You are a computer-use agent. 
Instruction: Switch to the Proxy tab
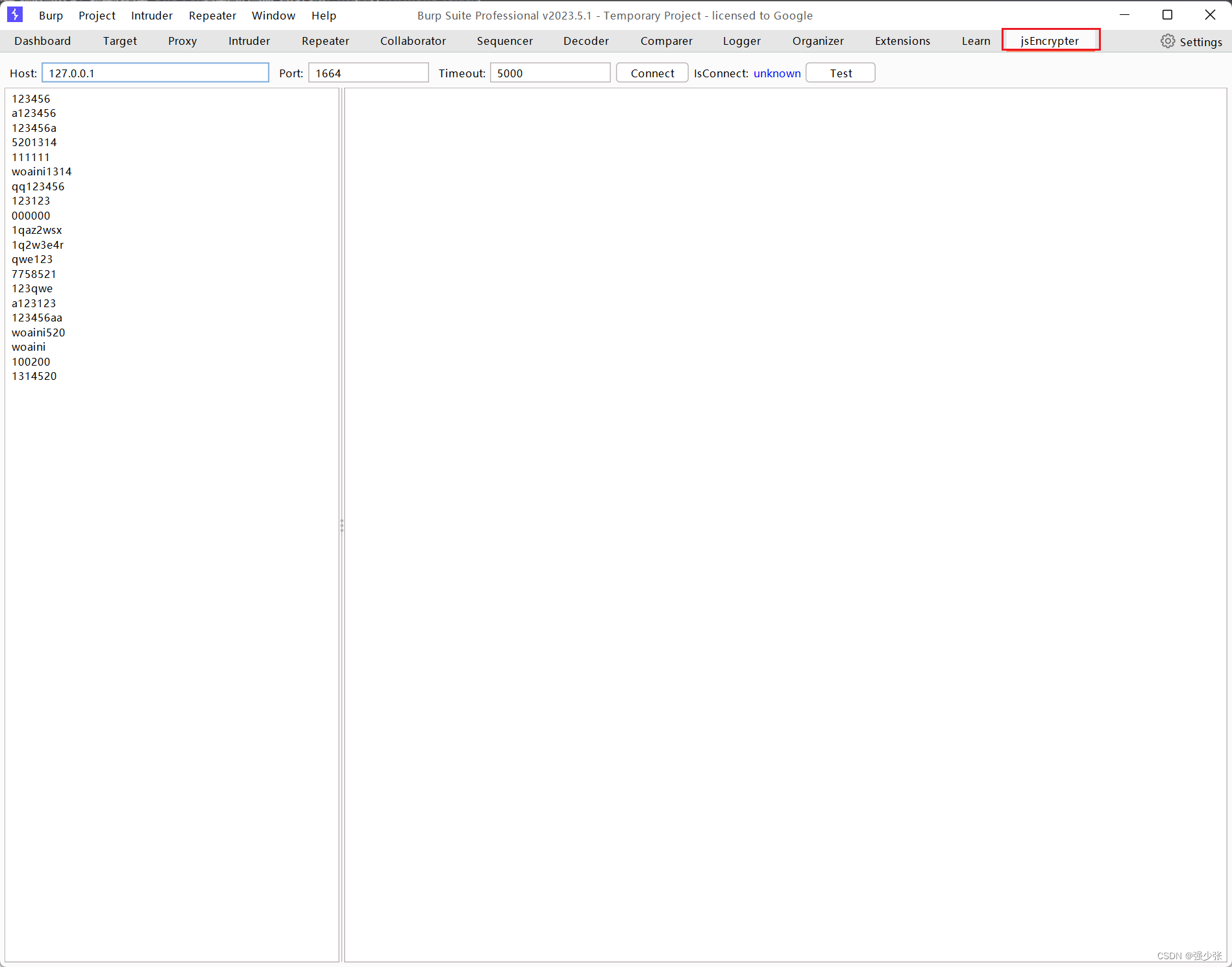[x=182, y=41]
